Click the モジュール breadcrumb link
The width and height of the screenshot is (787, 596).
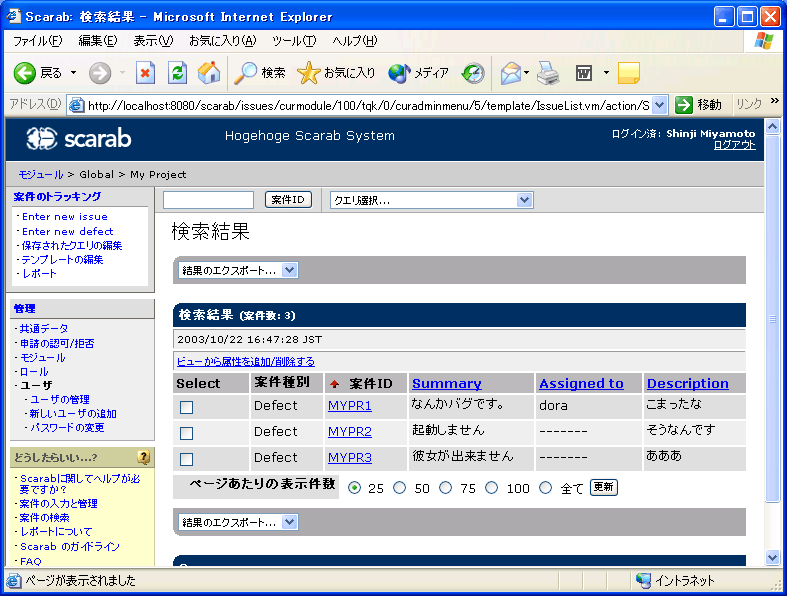[x=41, y=174]
